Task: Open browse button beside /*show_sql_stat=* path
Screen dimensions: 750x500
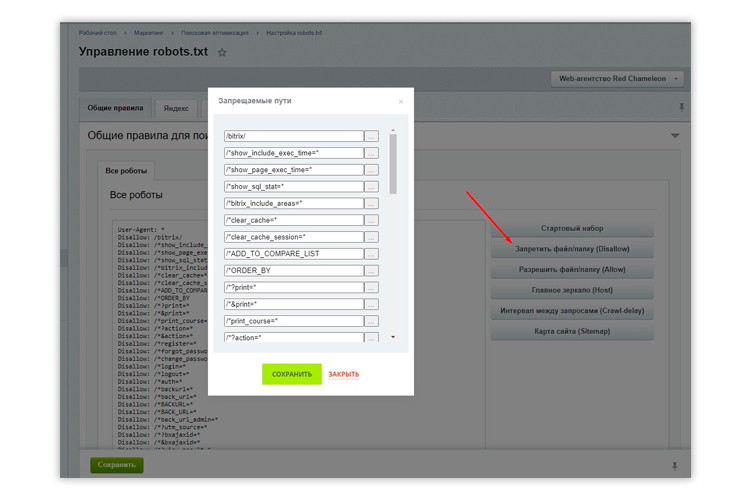Action: click(x=371, y=186)
